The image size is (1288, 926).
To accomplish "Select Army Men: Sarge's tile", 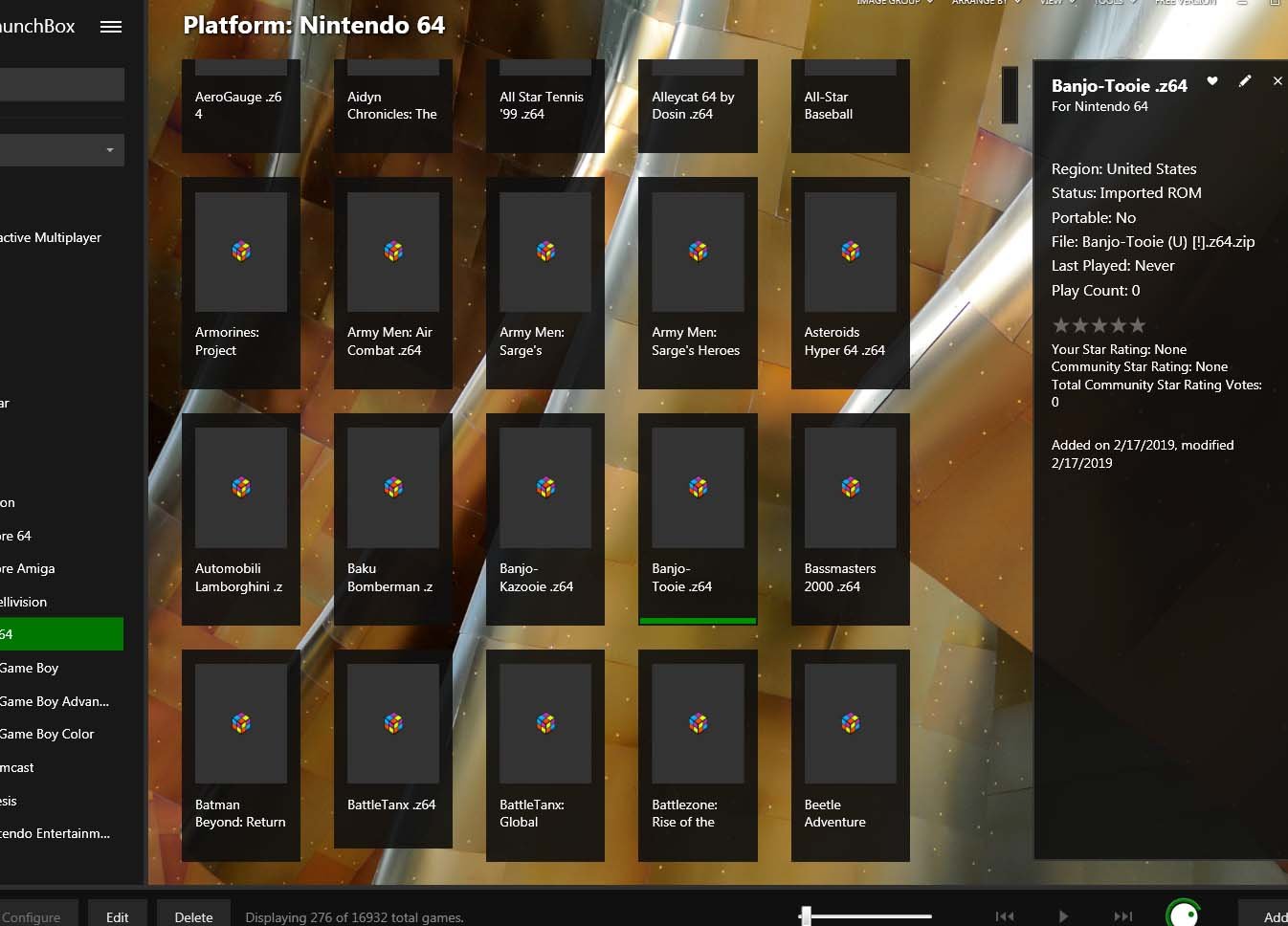I will point(545,283).
